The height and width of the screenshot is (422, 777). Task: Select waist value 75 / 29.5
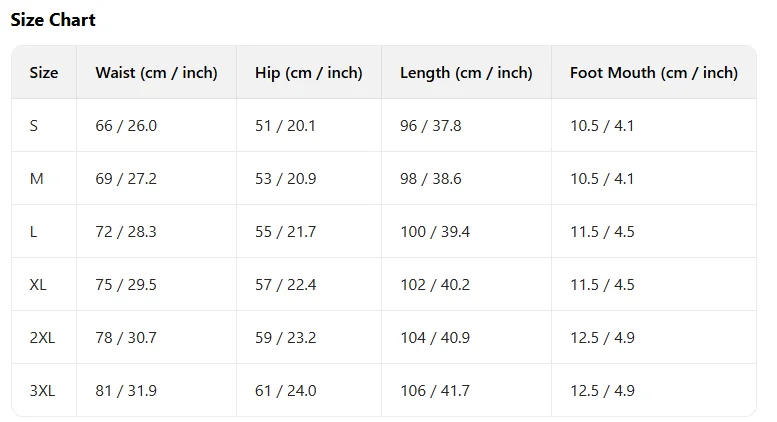(x=126, y=285)
